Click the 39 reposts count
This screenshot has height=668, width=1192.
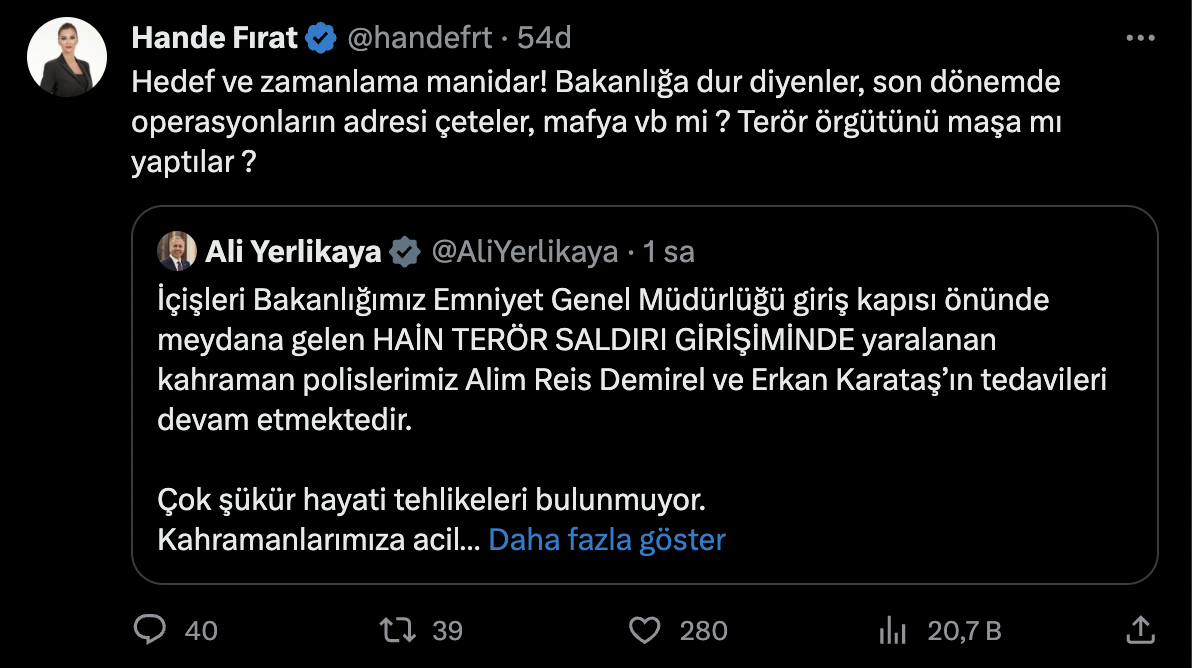point(447,631)
